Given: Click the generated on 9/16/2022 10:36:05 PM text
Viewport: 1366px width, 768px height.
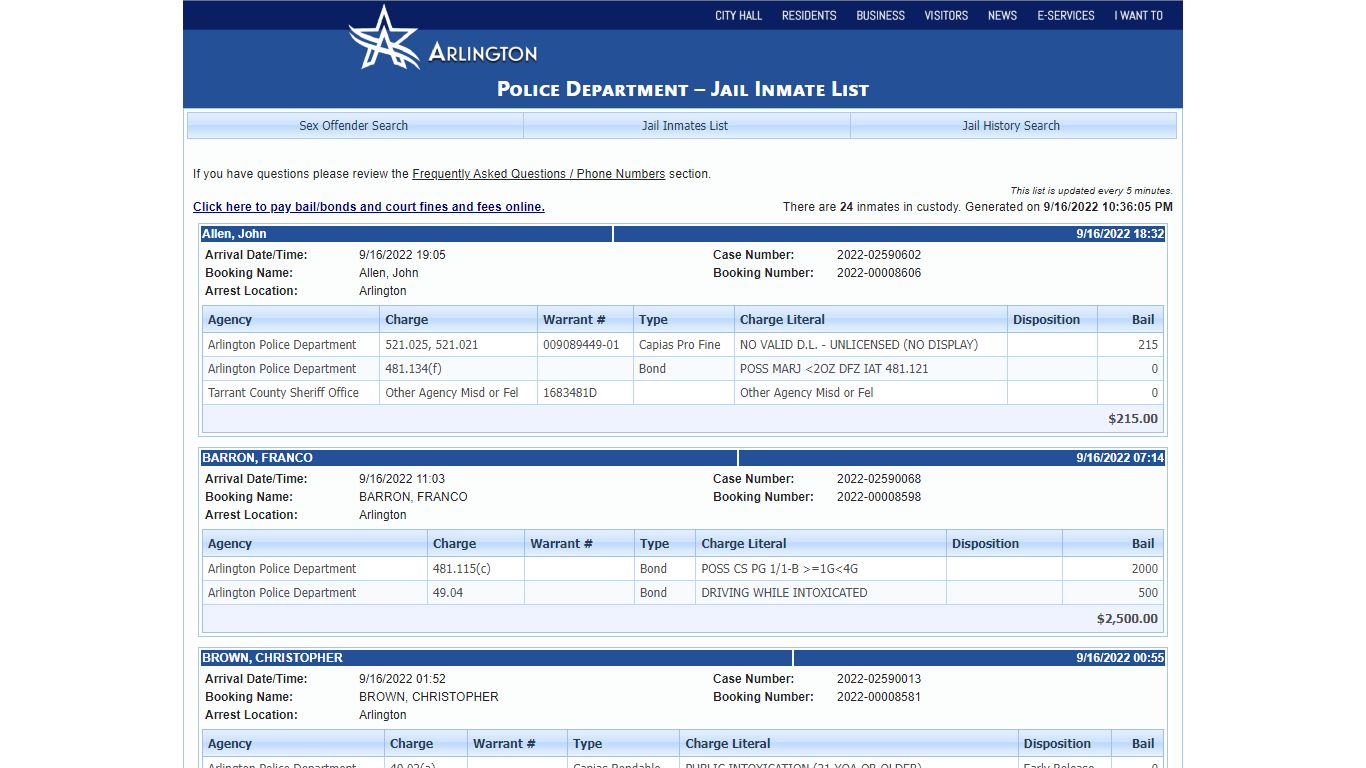Looking at the screenshot, I should pos(1069,207).
